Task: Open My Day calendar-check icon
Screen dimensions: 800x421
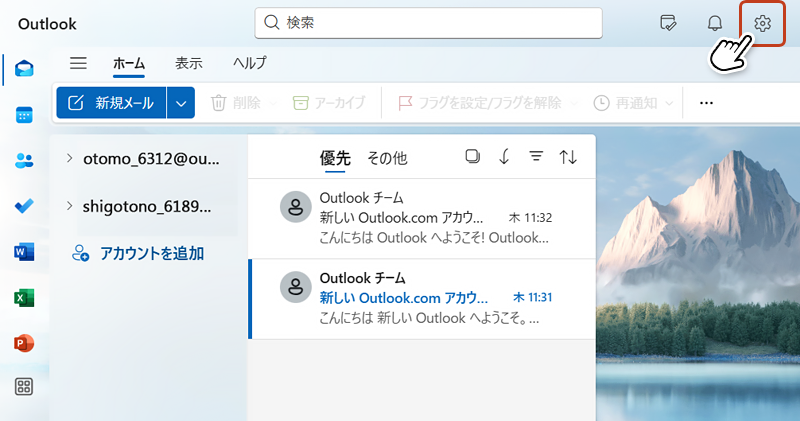Action: [x=668, y=23]
